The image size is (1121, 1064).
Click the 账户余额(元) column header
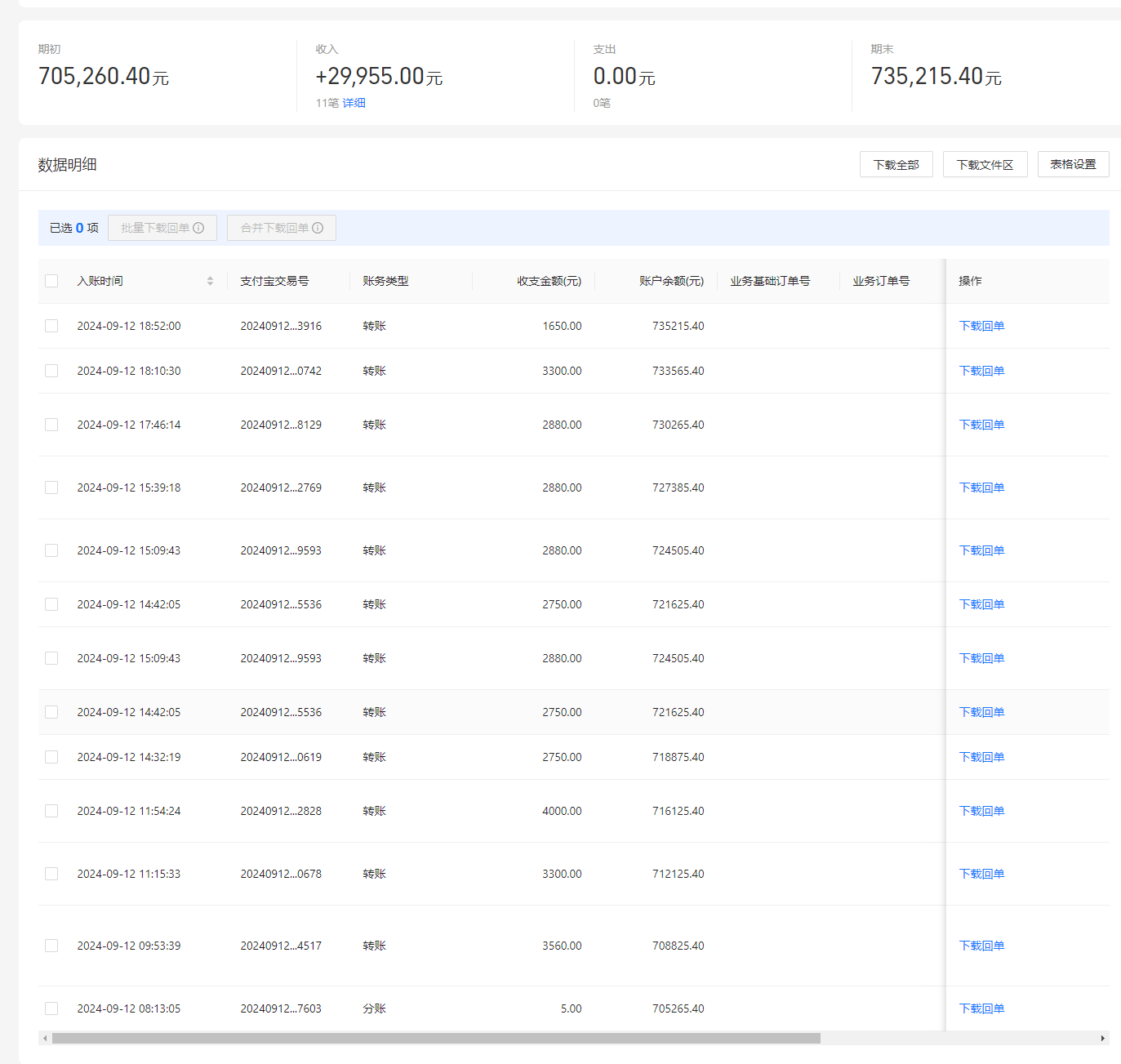pos(671,281)
